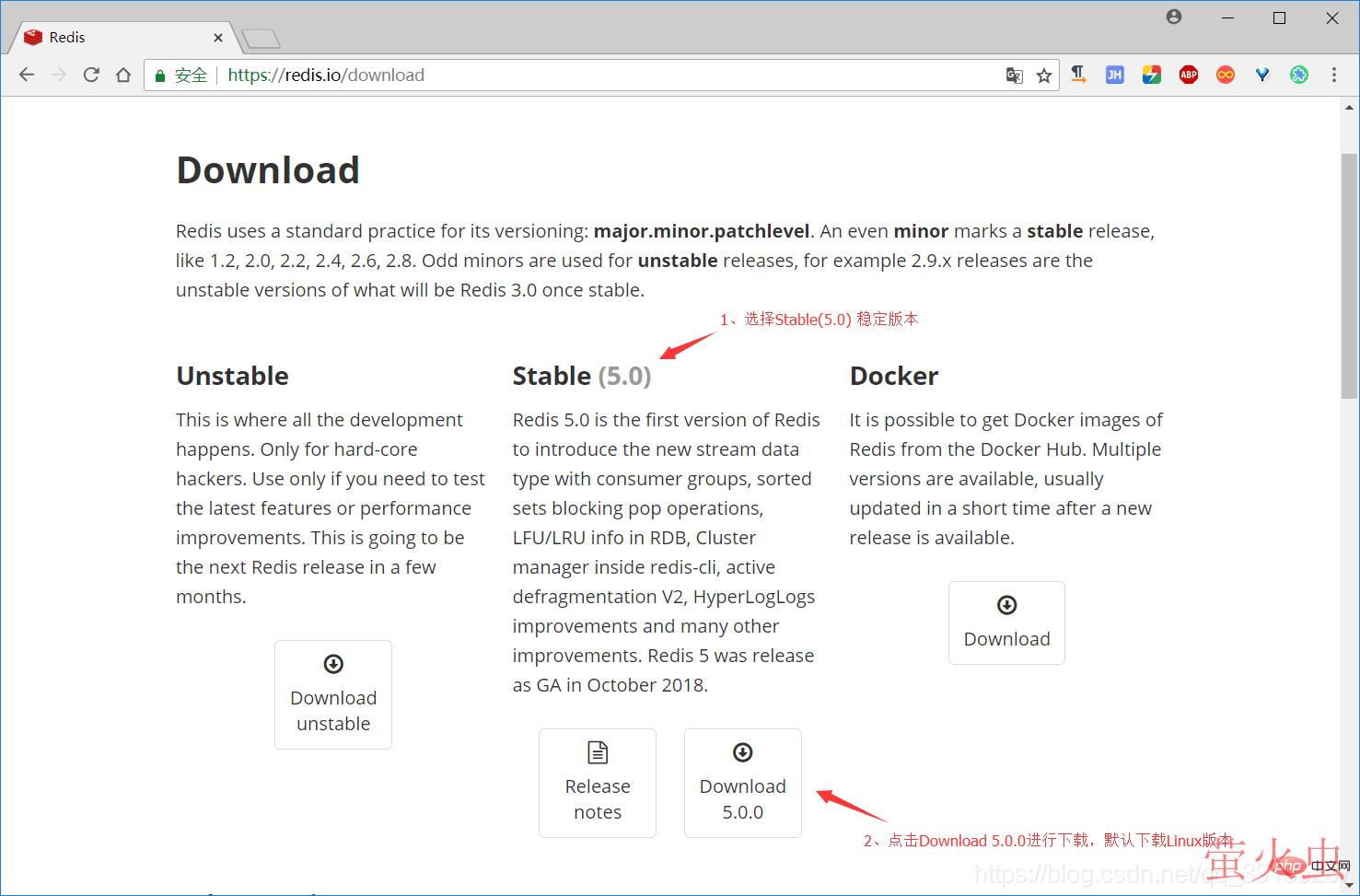Close the Redis tab
The width and height of the screenshot is (1360, 896).
[x=218, y=38]
